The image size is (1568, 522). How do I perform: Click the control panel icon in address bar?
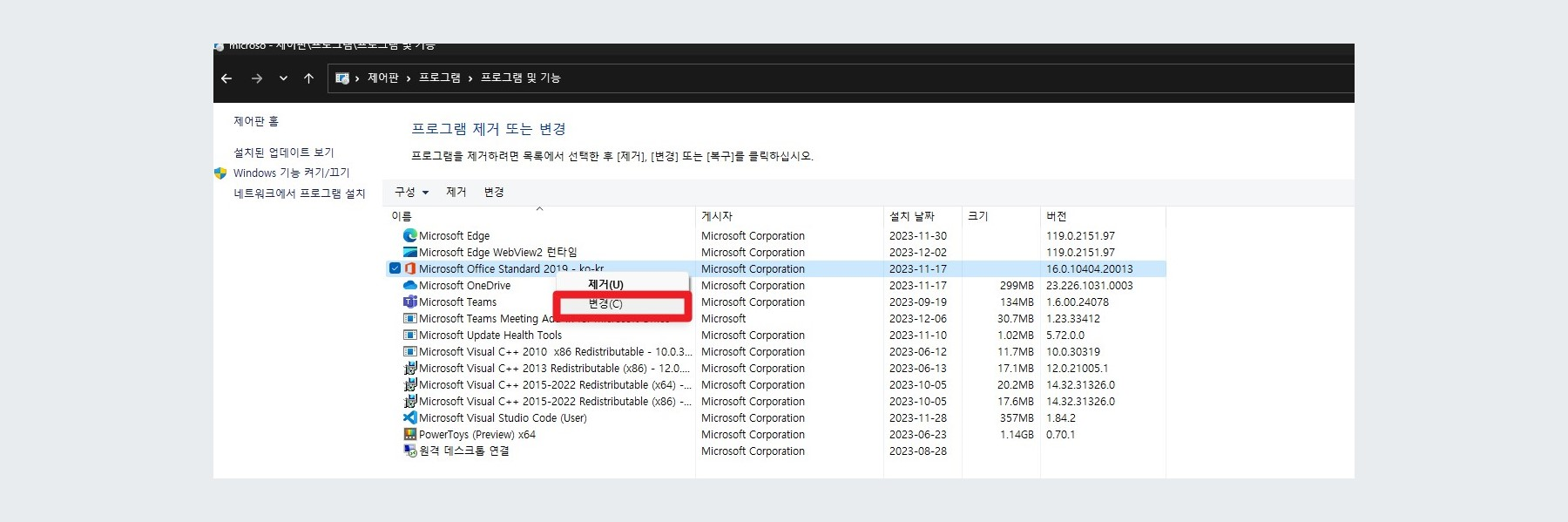pos(342,78)
